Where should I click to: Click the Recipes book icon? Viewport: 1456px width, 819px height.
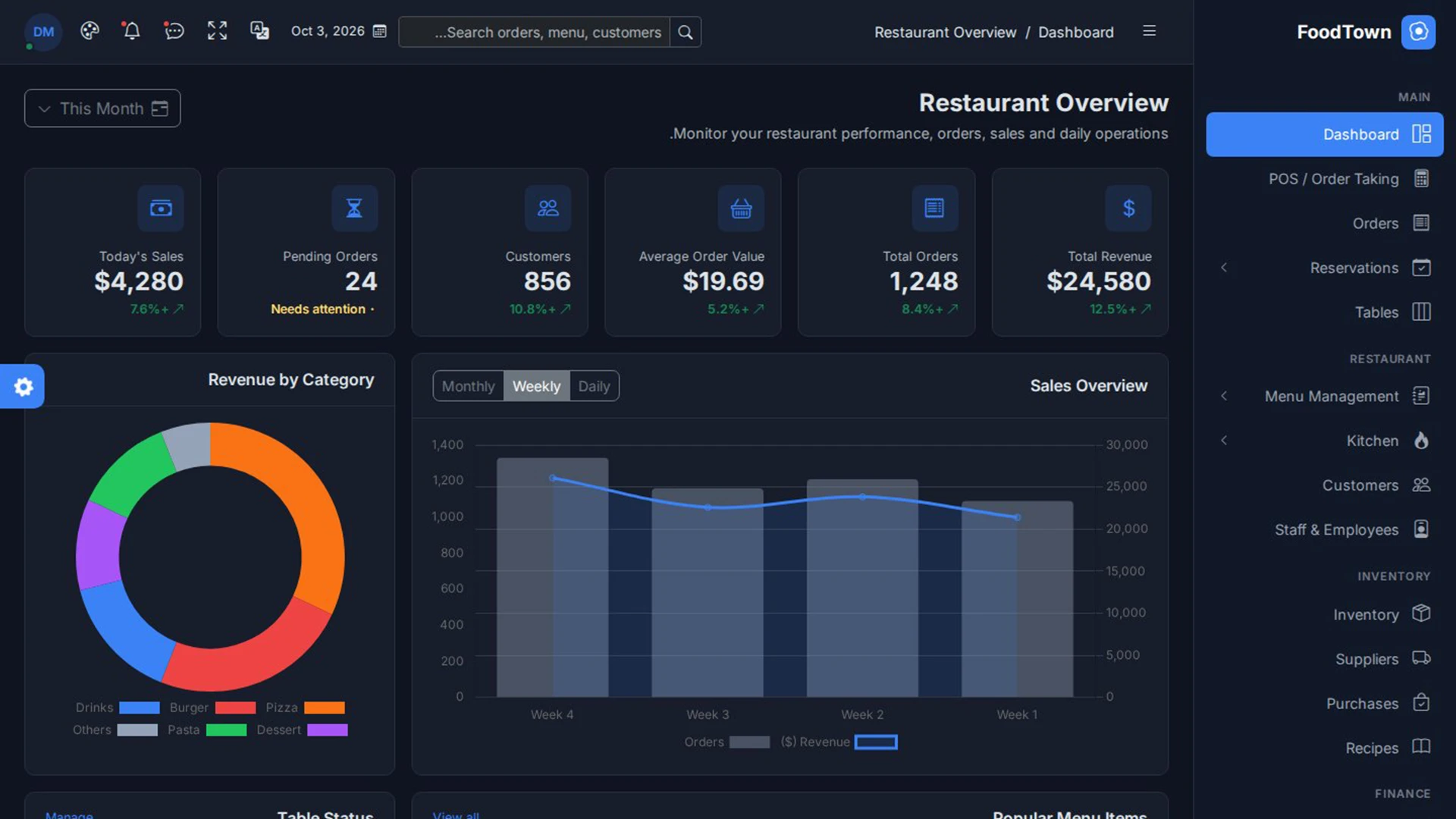[1421, 747]
